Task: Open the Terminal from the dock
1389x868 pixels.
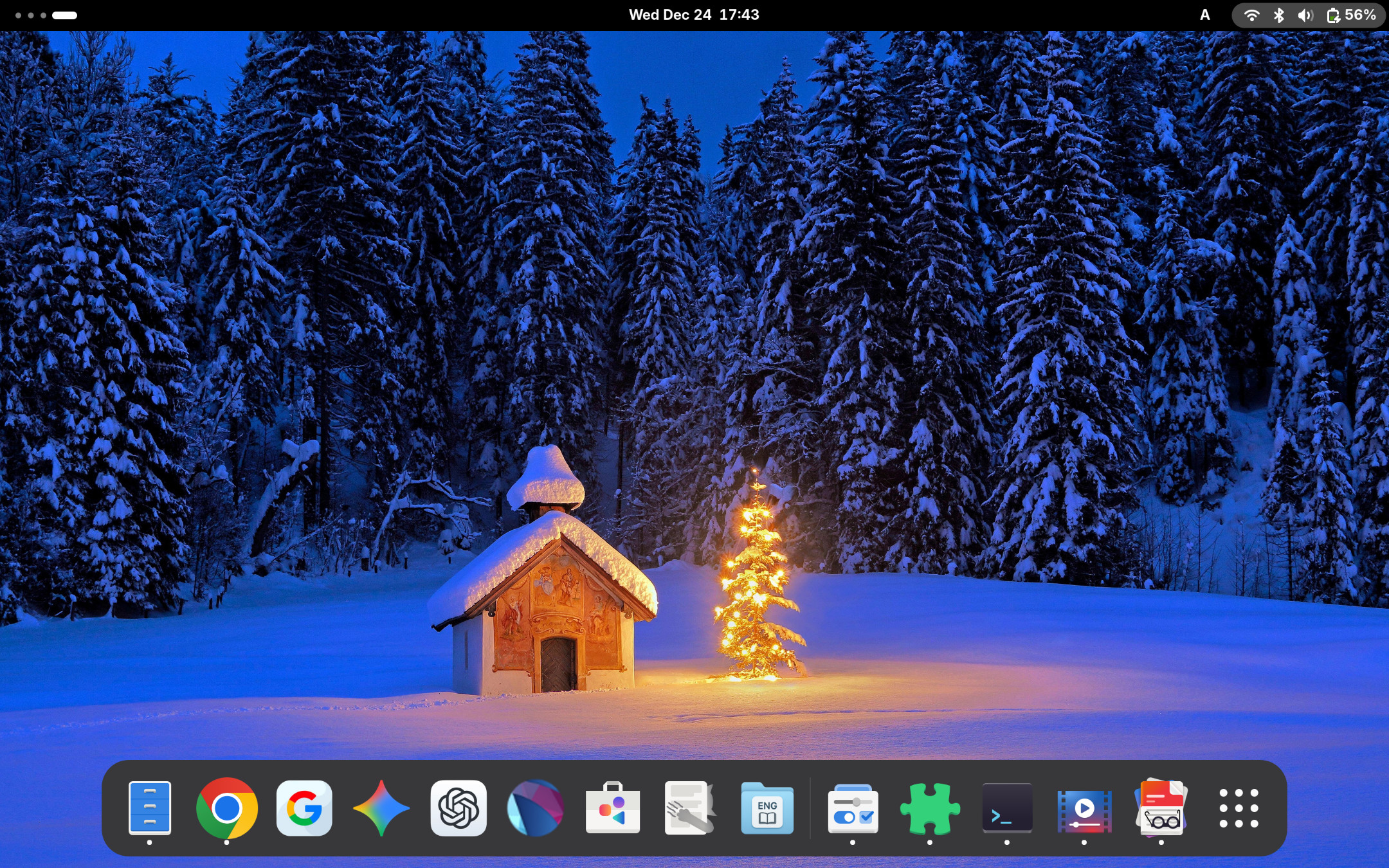Action: click(1007, 808)
